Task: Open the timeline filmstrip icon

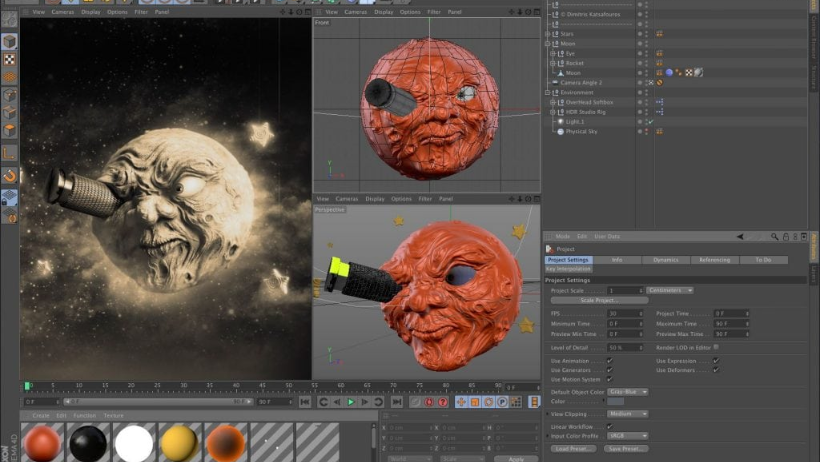Action: pyautogui.click(x=534, y=402)
